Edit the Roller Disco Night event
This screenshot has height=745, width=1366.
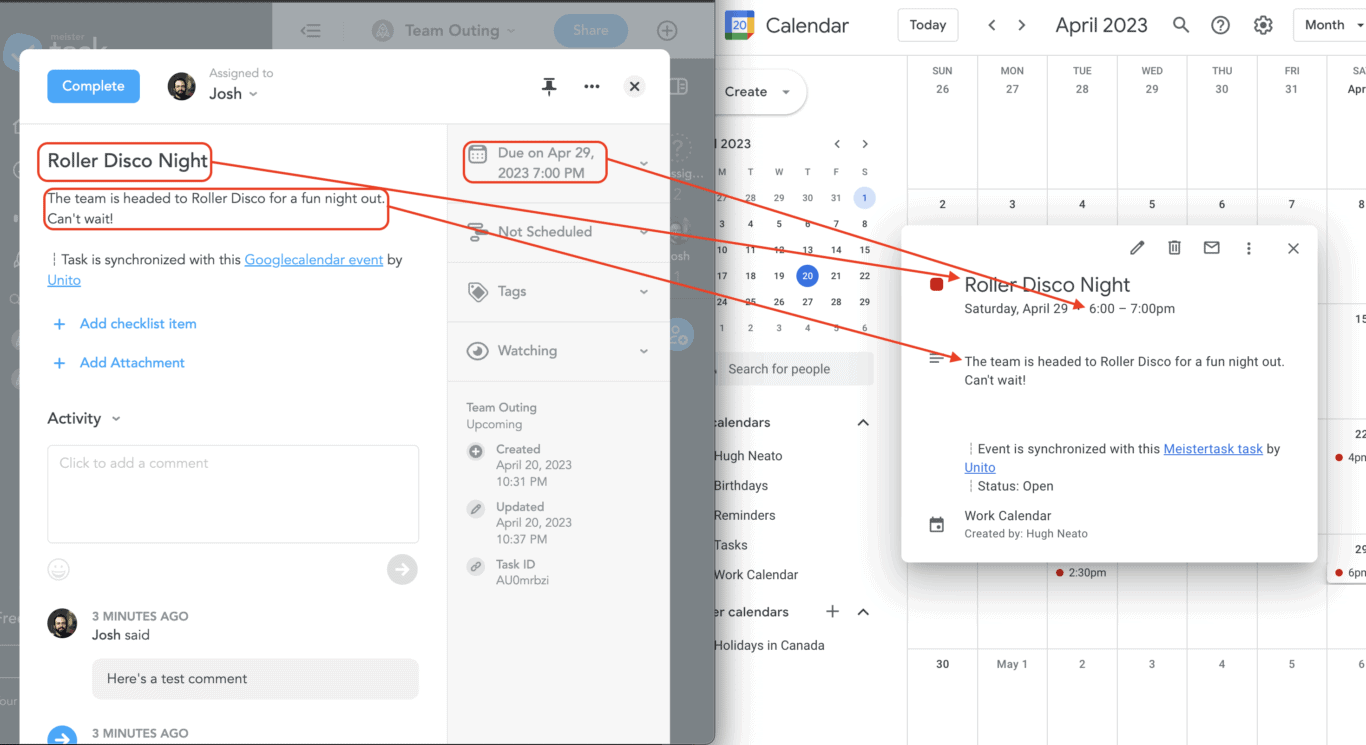point(1137,248)
